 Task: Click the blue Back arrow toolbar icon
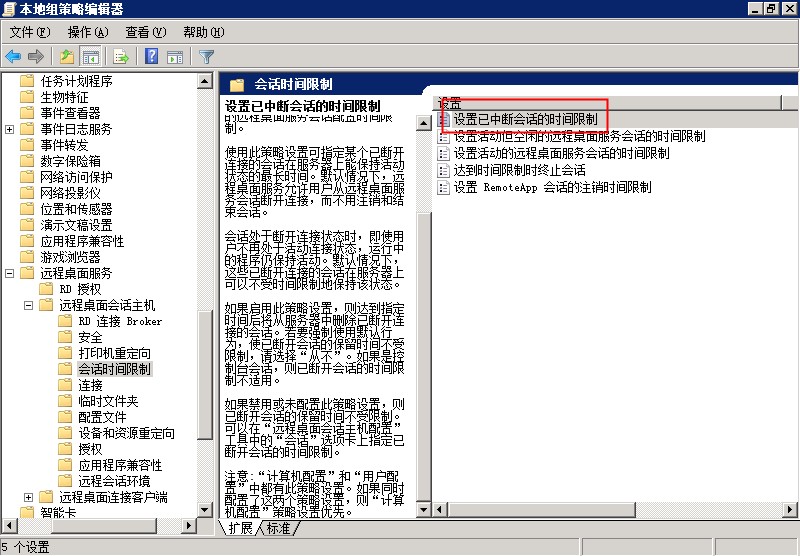click(13, 57)
